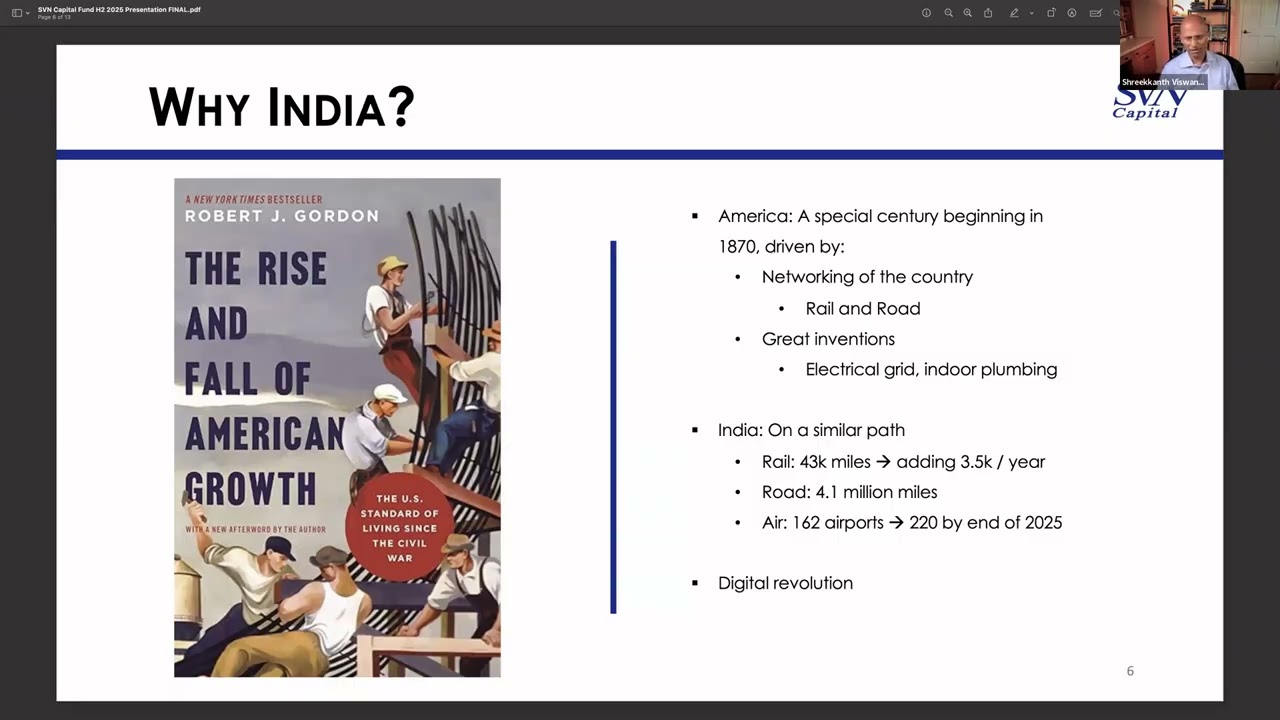Select the highlight pen tool
This screenshot has width=1280, height=720.
point(1014,13)
